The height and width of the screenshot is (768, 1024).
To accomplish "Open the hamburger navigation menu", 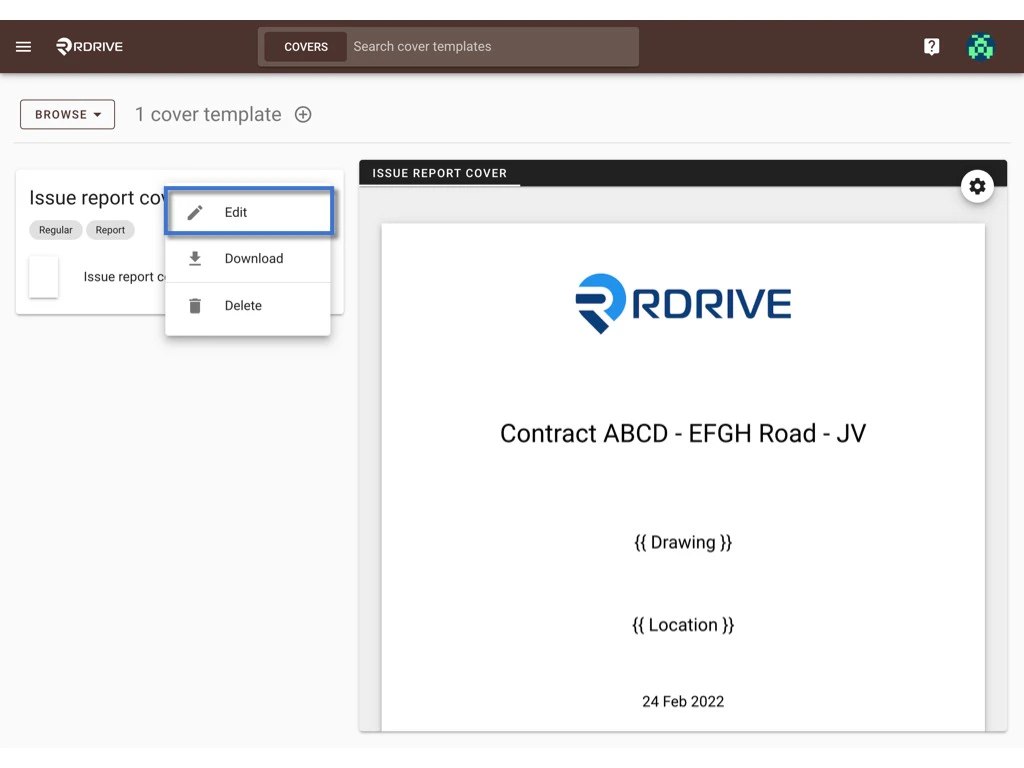I will tap(24, 46).
